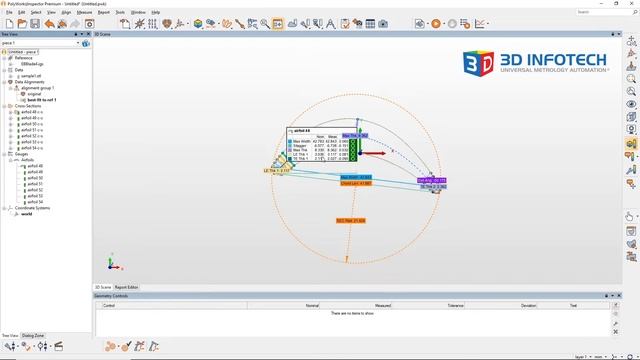Click the highlighted orange icon in right sidebar

point(631,143)
